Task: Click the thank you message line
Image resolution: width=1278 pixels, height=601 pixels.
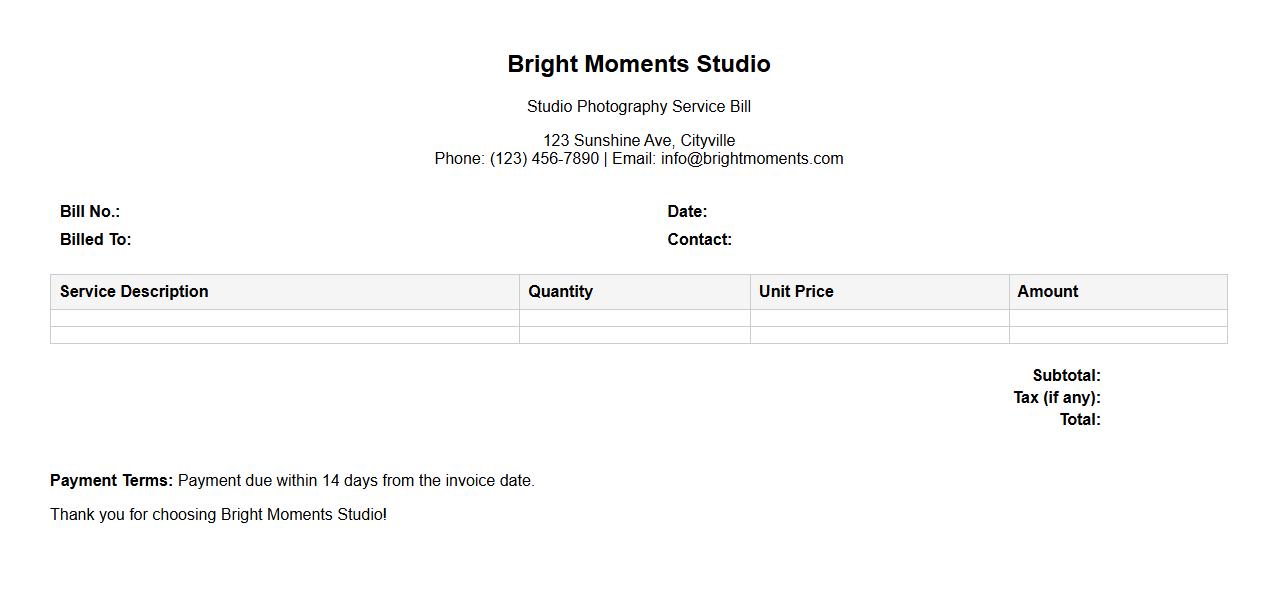Action: pos(218,515)
